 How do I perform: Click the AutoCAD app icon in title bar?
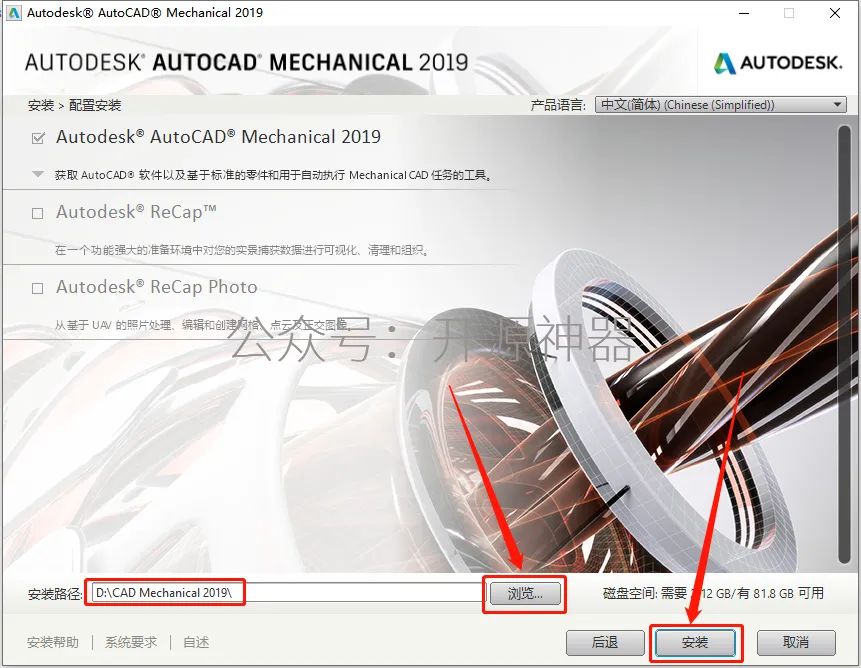tap(14, 12)
